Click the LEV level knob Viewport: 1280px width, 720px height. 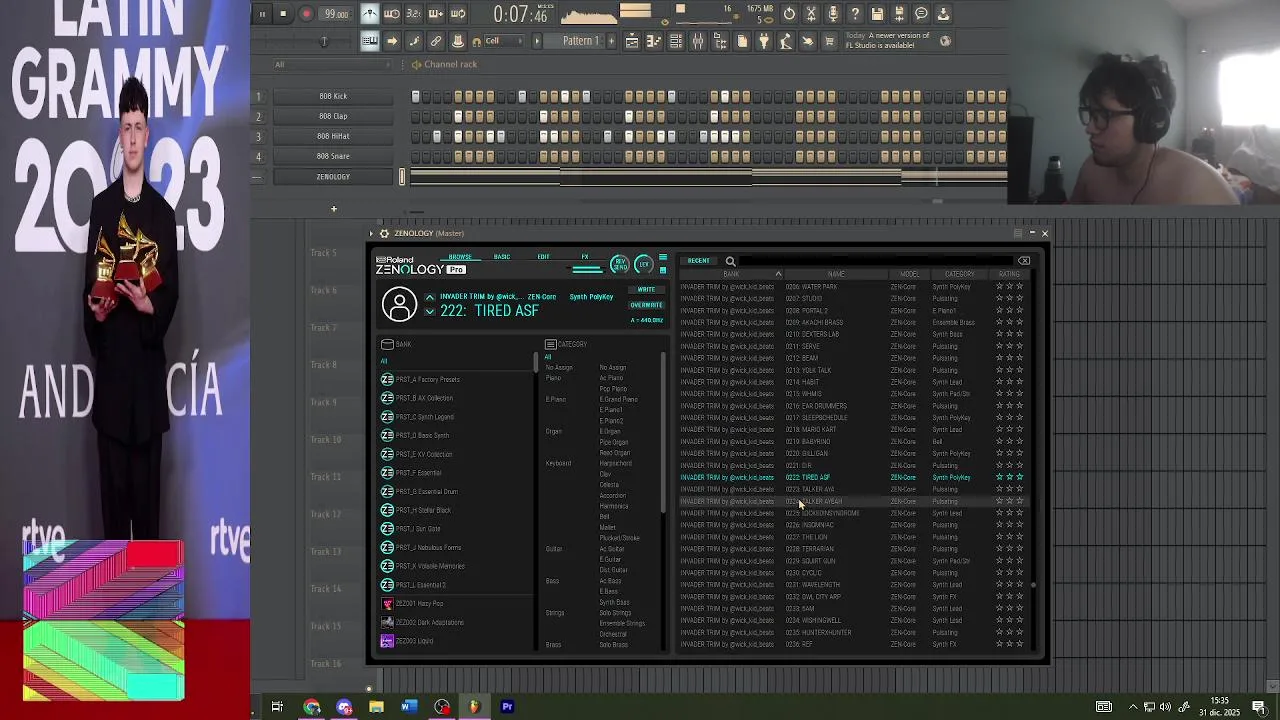pos(643,265)
